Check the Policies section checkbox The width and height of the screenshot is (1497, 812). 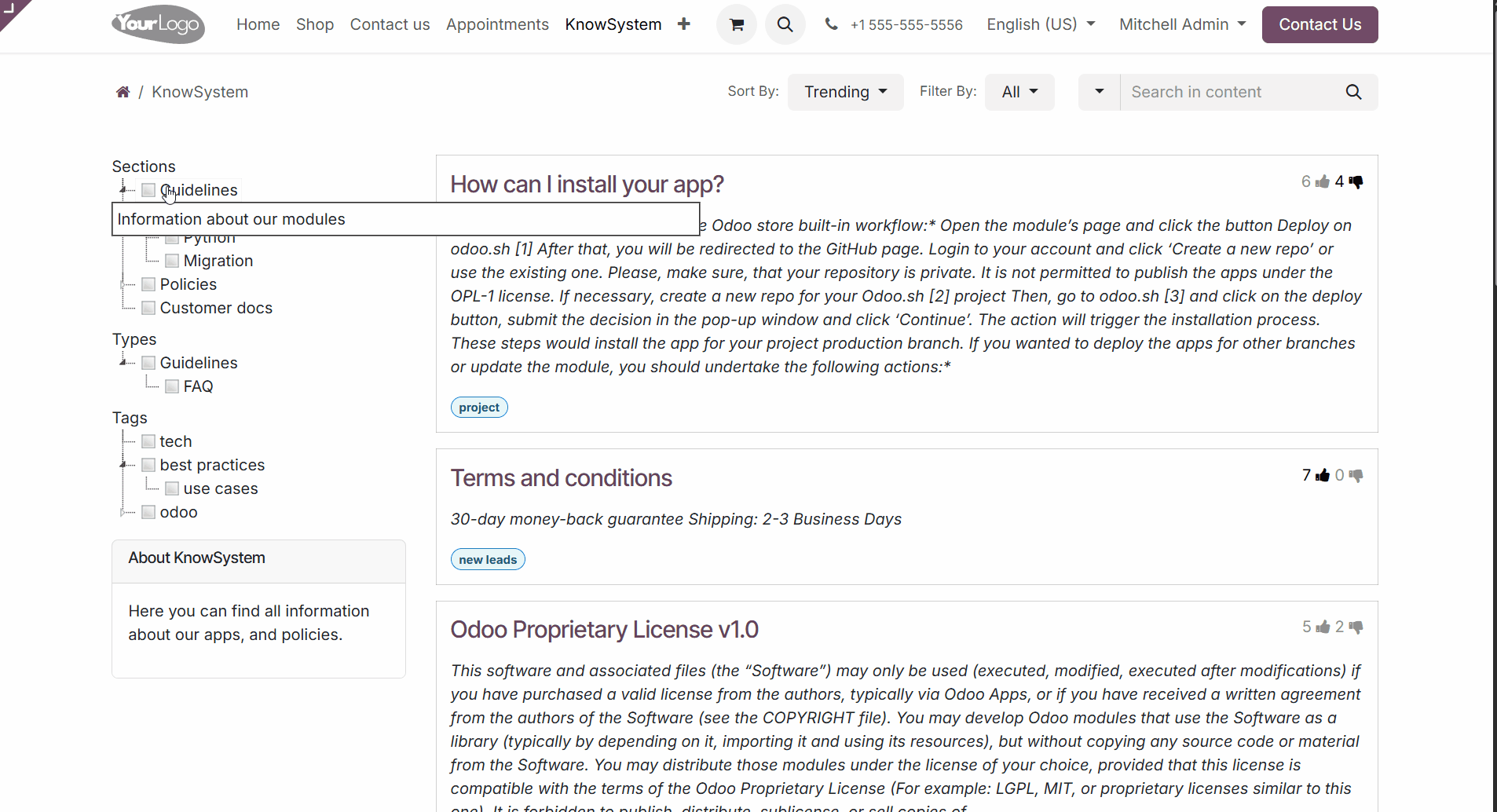(x=148, y=284)
